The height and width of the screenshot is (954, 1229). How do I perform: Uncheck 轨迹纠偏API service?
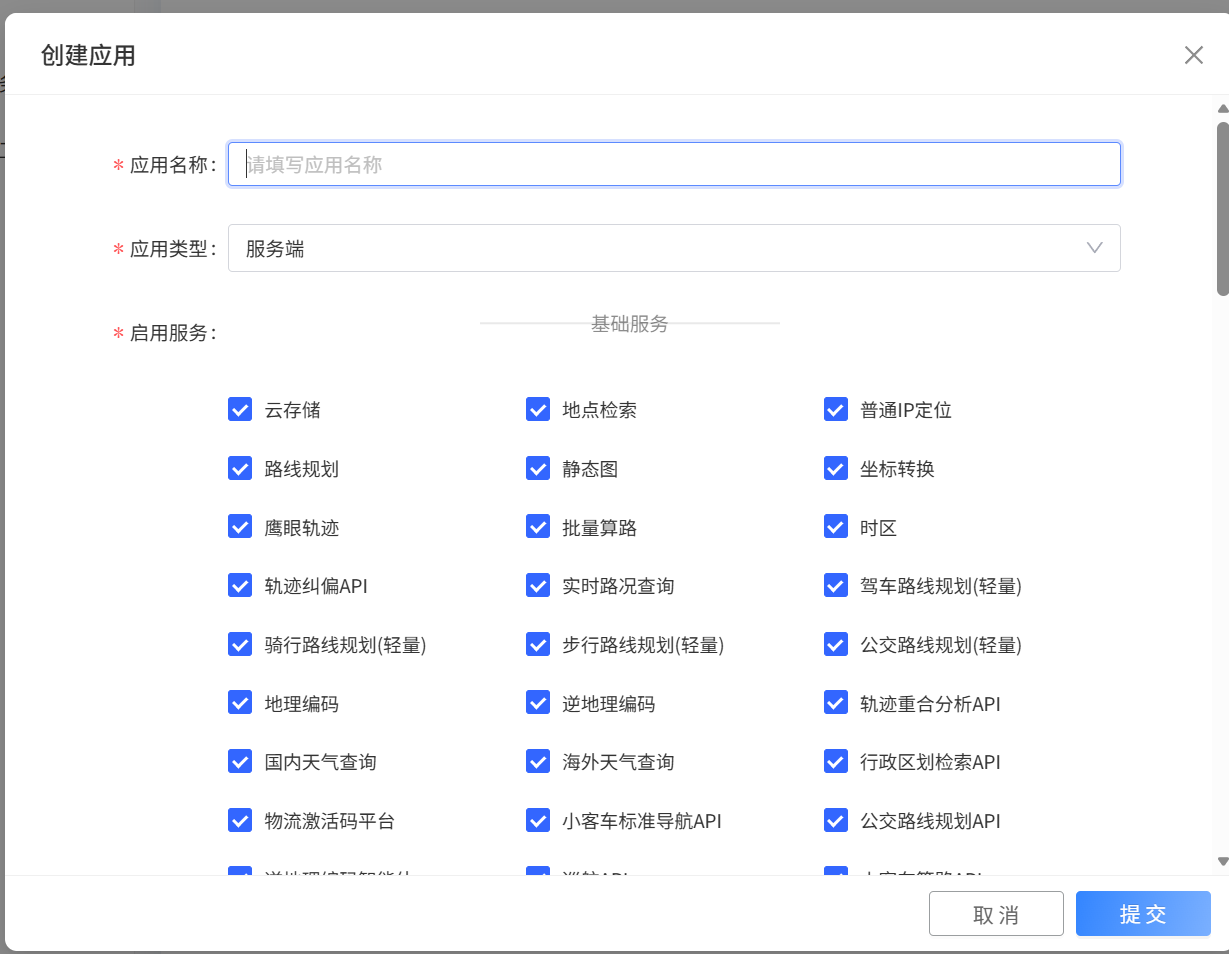240,586
